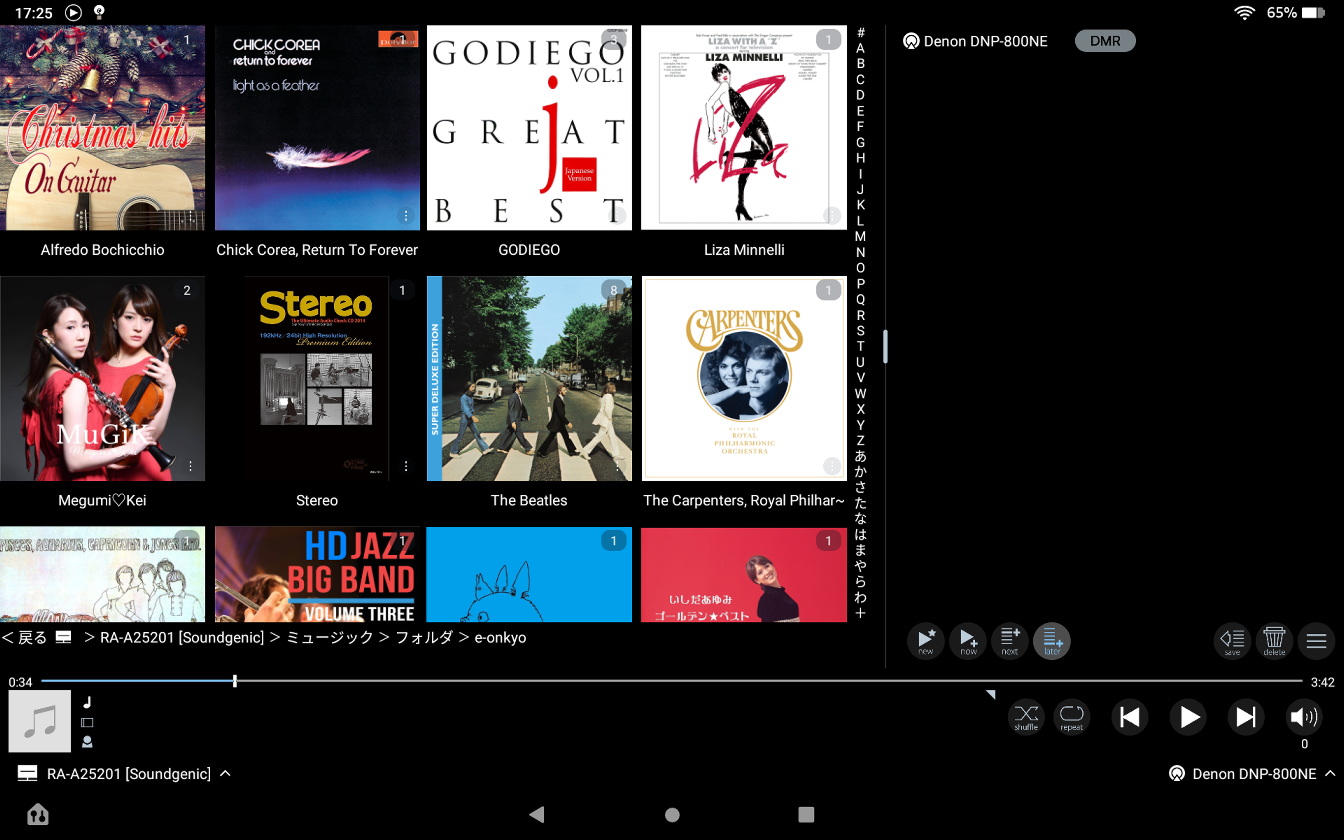This screenshot has height=840, width=1344.
Task: Click the 'now' add-to-queue icon
Action: [968, 641]
